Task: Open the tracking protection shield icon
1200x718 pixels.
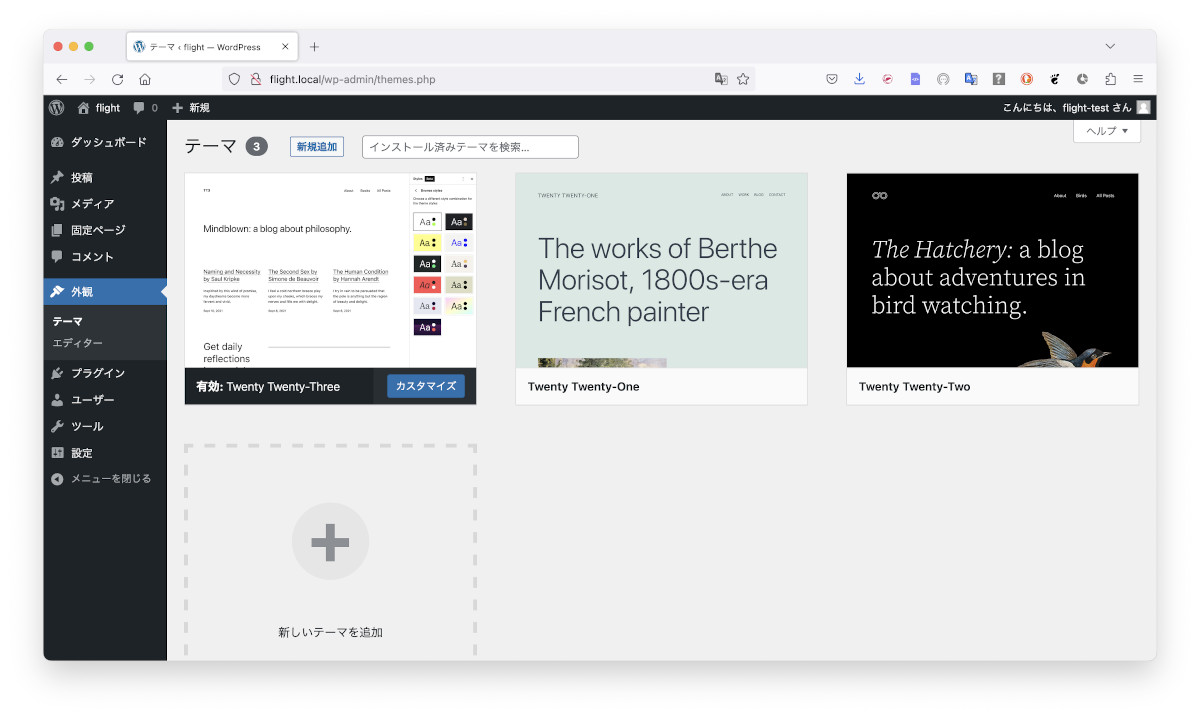Action: pos(235,79)
